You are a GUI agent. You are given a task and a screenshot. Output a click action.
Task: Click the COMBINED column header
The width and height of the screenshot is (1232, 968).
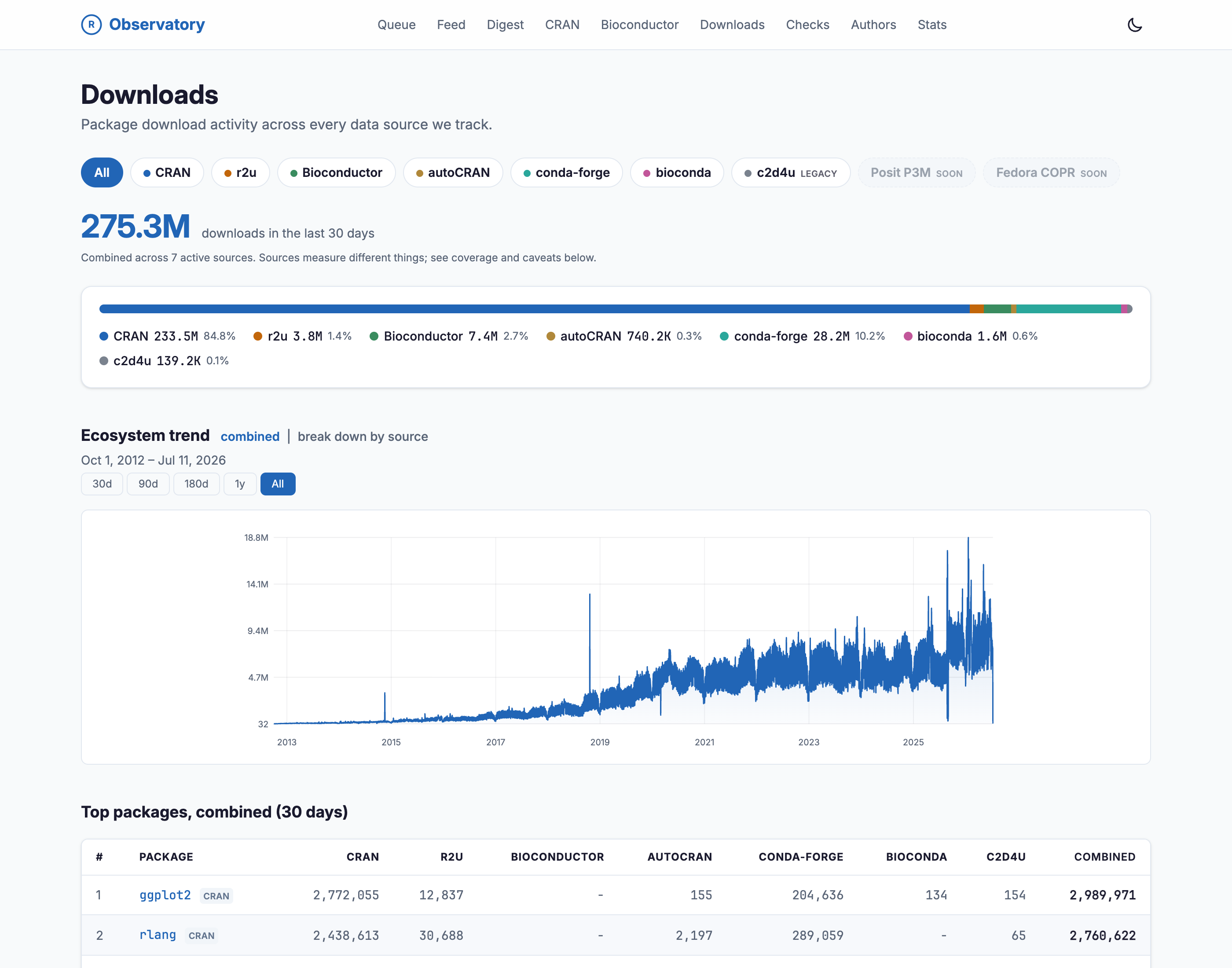click(1104, 857)
